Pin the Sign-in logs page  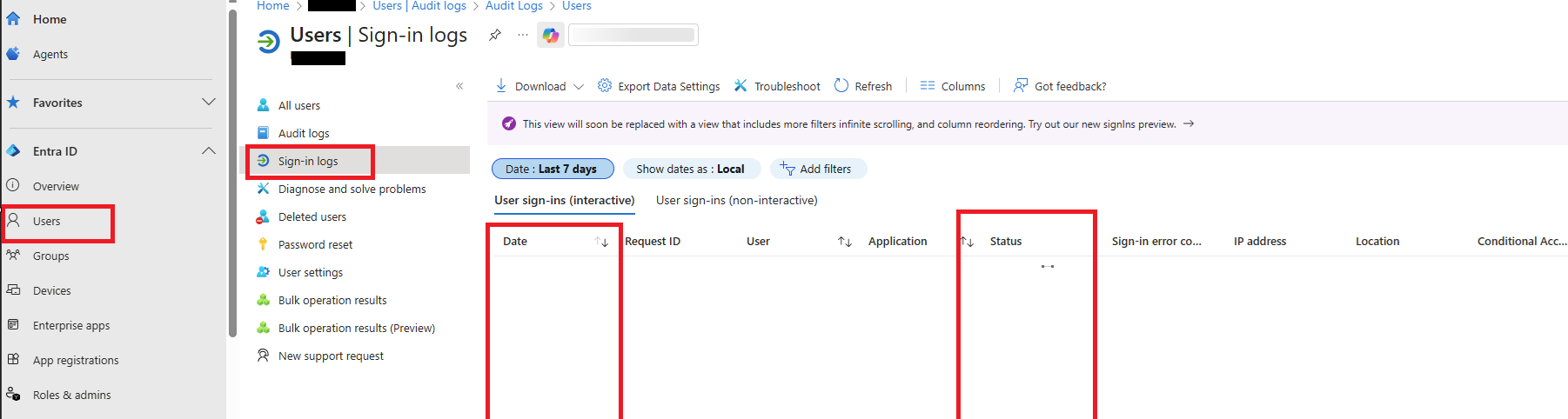[x=495, y=35]
